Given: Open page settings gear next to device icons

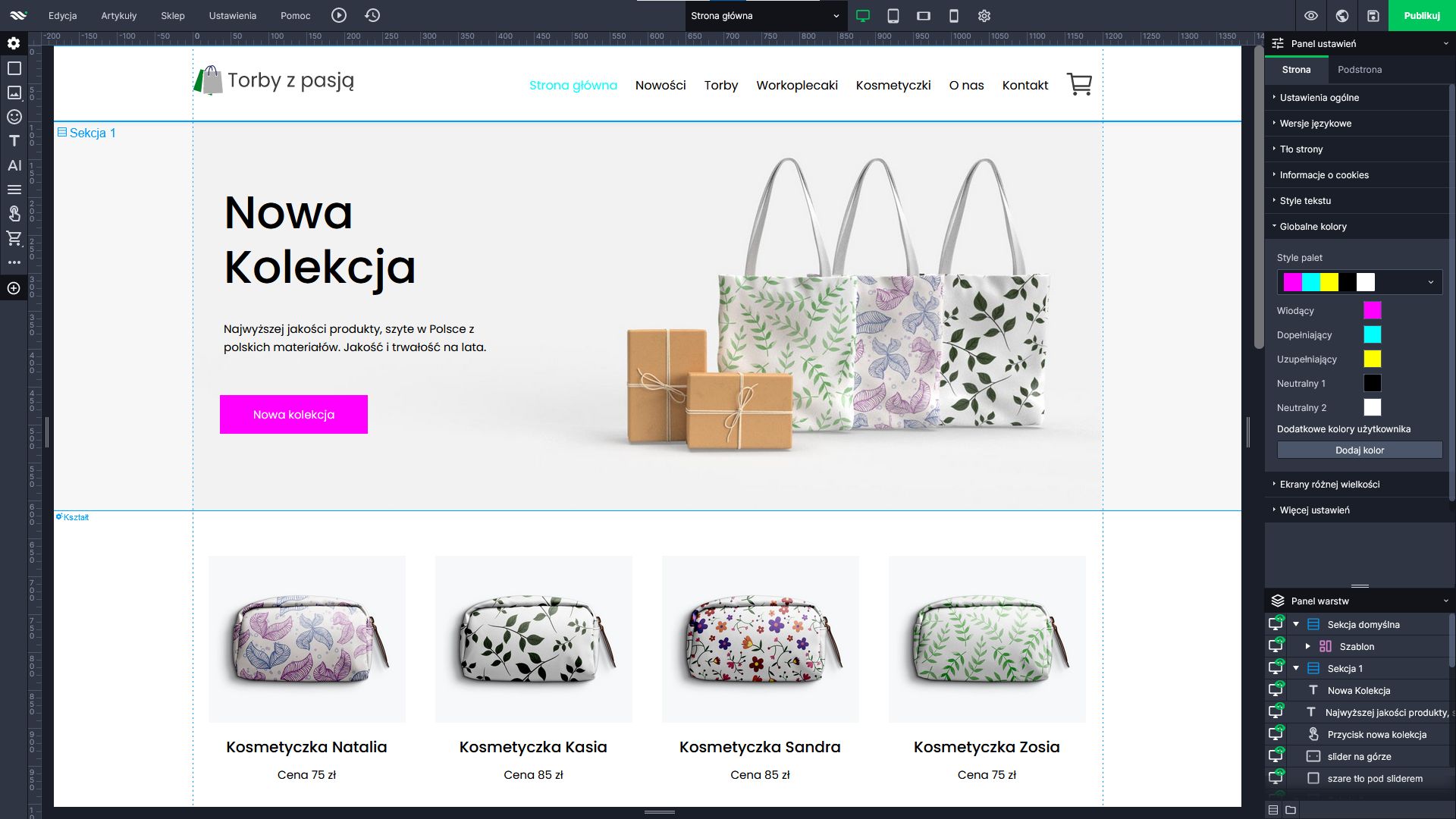Looking at the screenshot, I should point(984,16).
